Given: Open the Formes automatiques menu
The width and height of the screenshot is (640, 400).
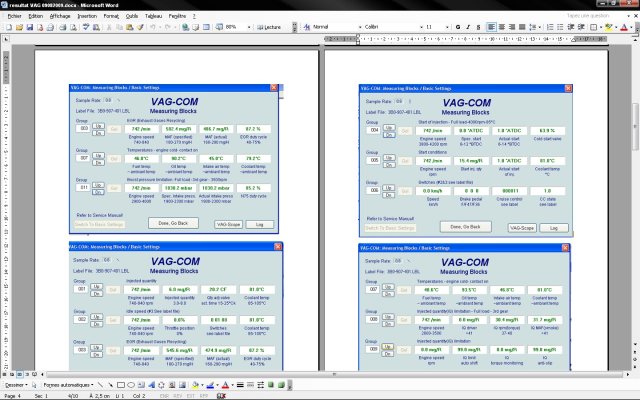Looking at the screenshot, I should point(68,385).
